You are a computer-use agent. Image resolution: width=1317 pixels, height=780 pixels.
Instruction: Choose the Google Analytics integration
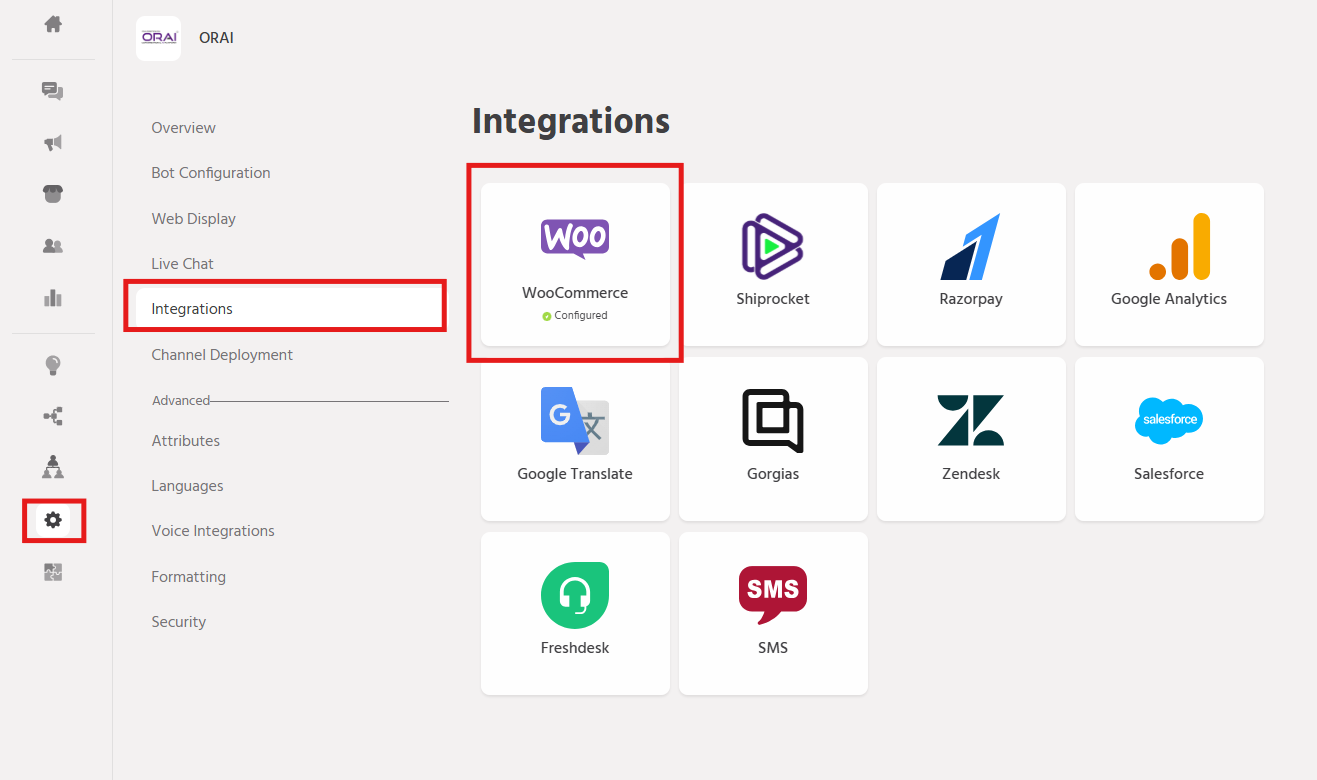pos(1169,264)
